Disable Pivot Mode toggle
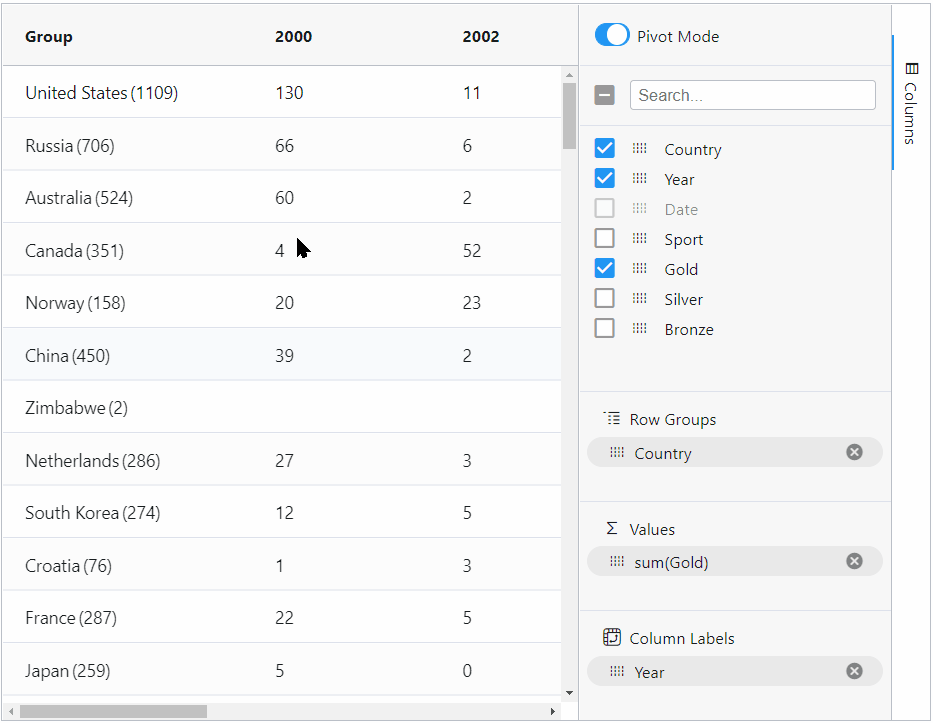This screenshot has height=723, width=933. [x=612, y=34]
